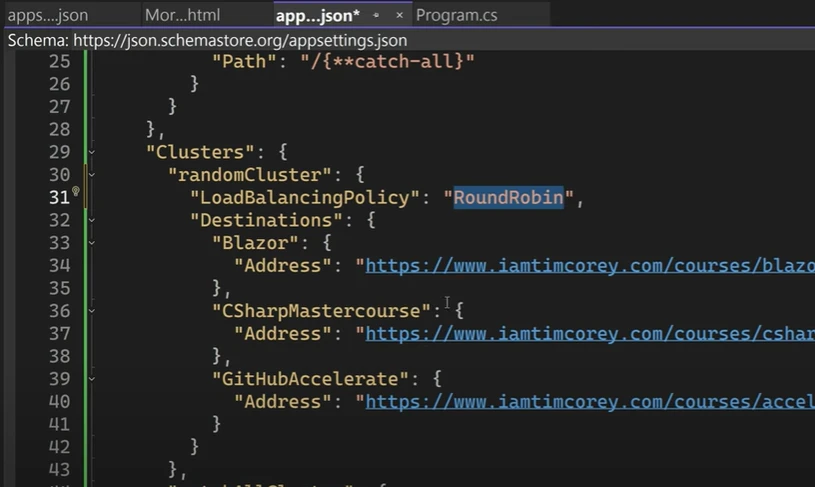
Task: Click the schema URL field in the Schema bar
Action: pos(240,41)
